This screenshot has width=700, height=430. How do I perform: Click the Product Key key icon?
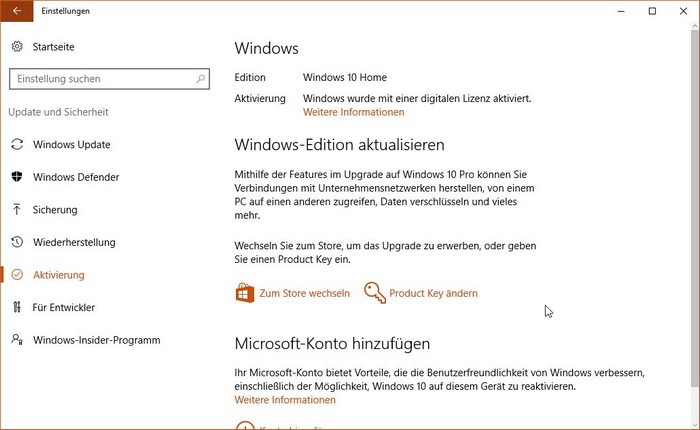click(x=375, y=293)
